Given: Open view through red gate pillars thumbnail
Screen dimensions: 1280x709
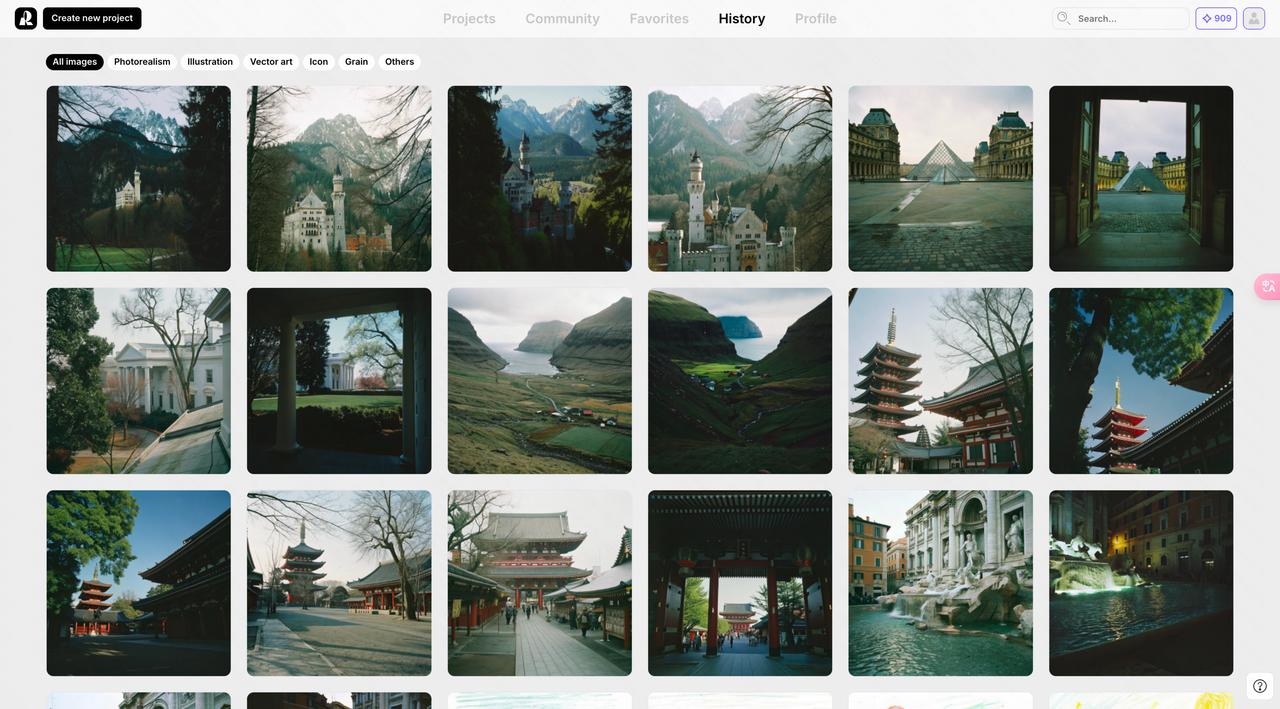Looking at the screenshot, I should point(740,583).
